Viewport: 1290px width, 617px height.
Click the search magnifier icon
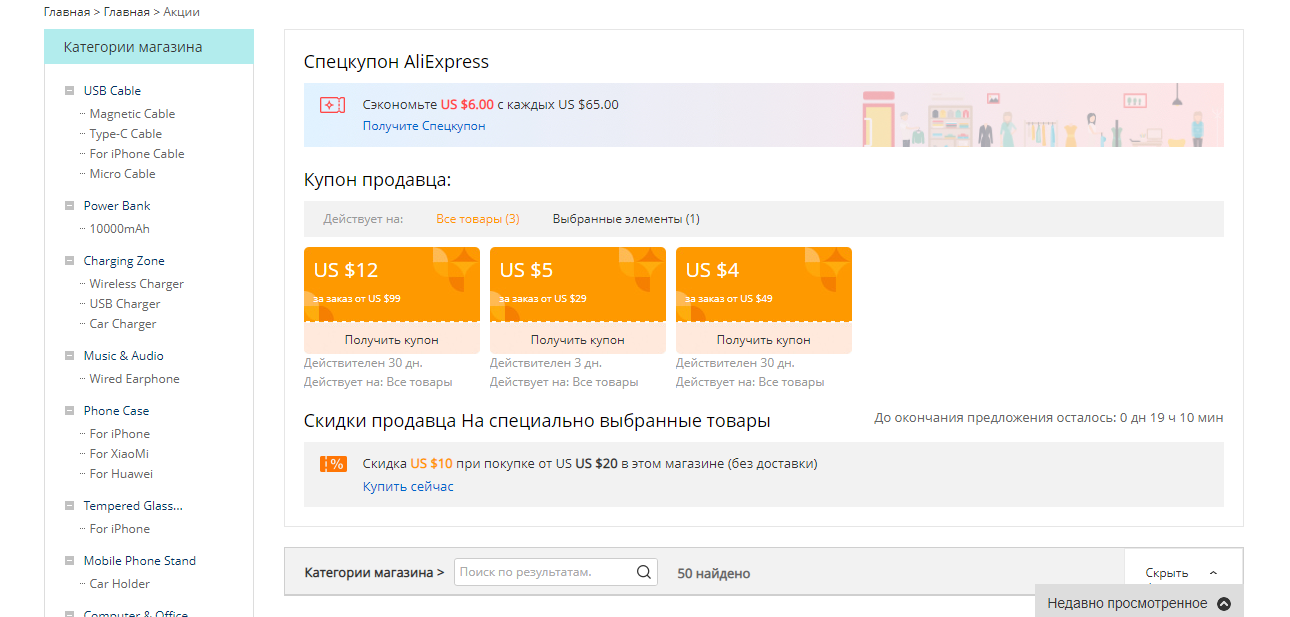[x=644, y=573]
